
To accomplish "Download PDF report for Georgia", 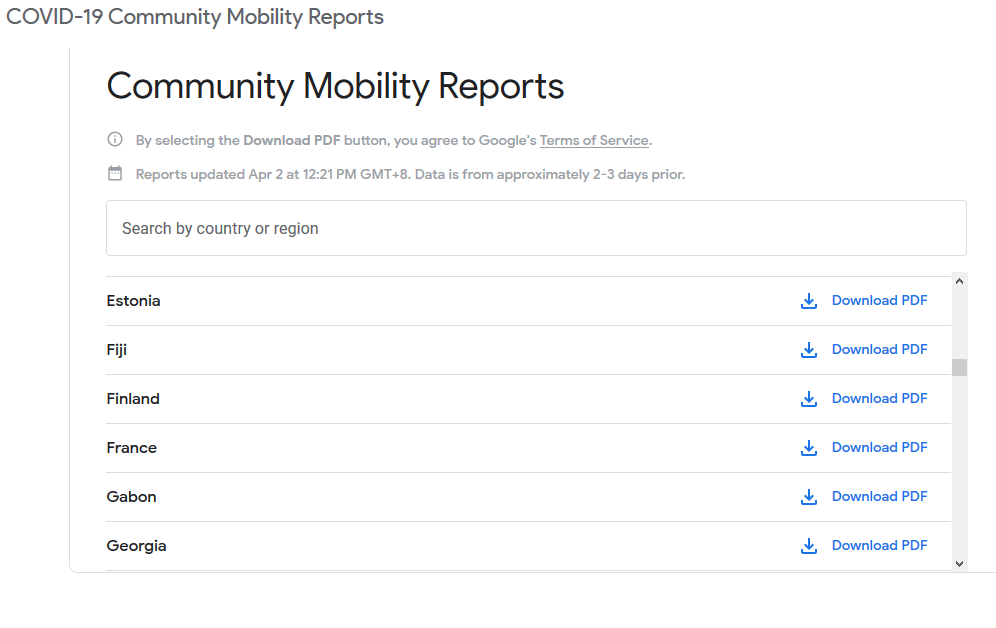I will coord(879,546).
